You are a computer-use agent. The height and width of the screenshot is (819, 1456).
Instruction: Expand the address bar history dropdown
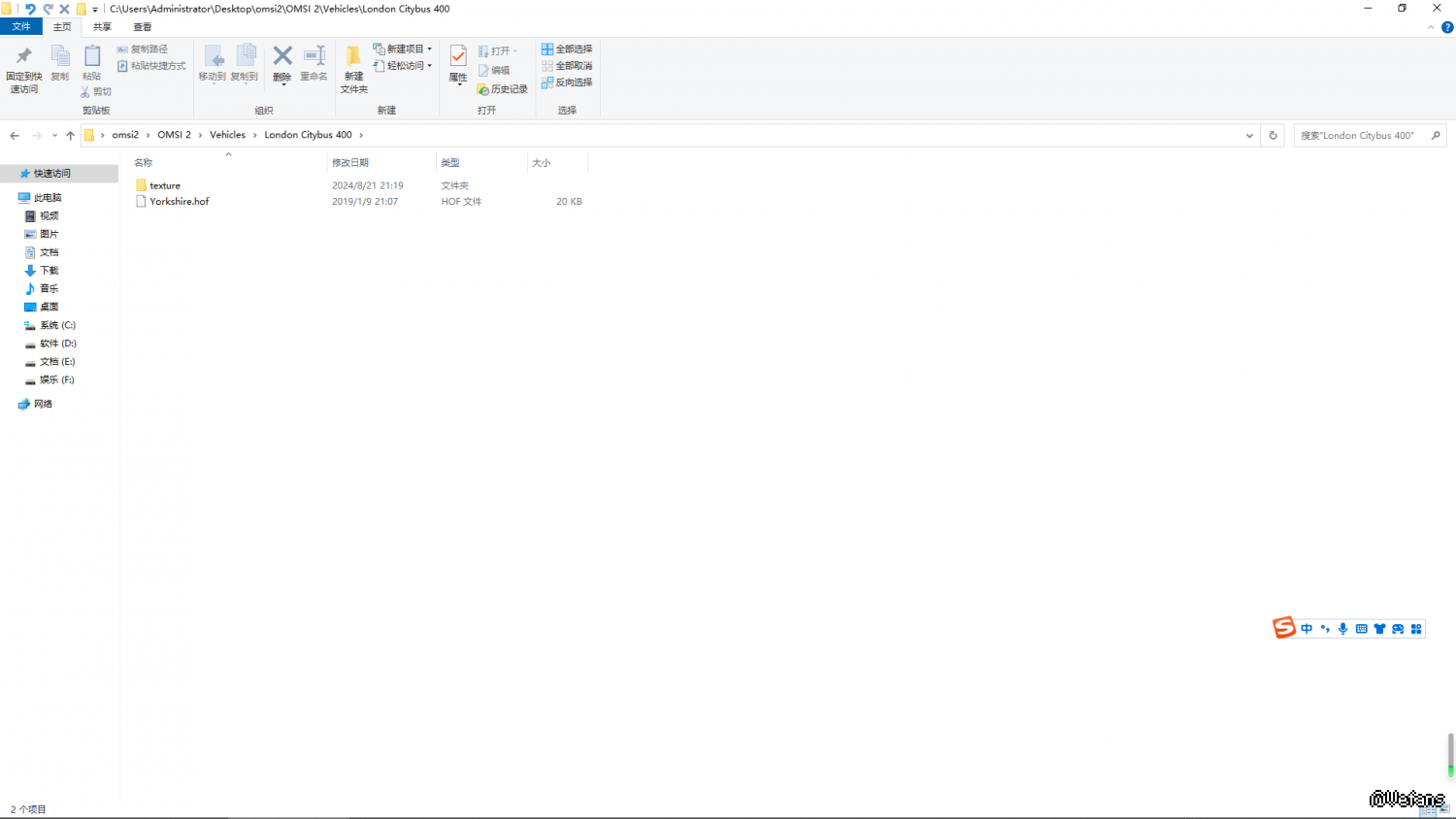1249,135
